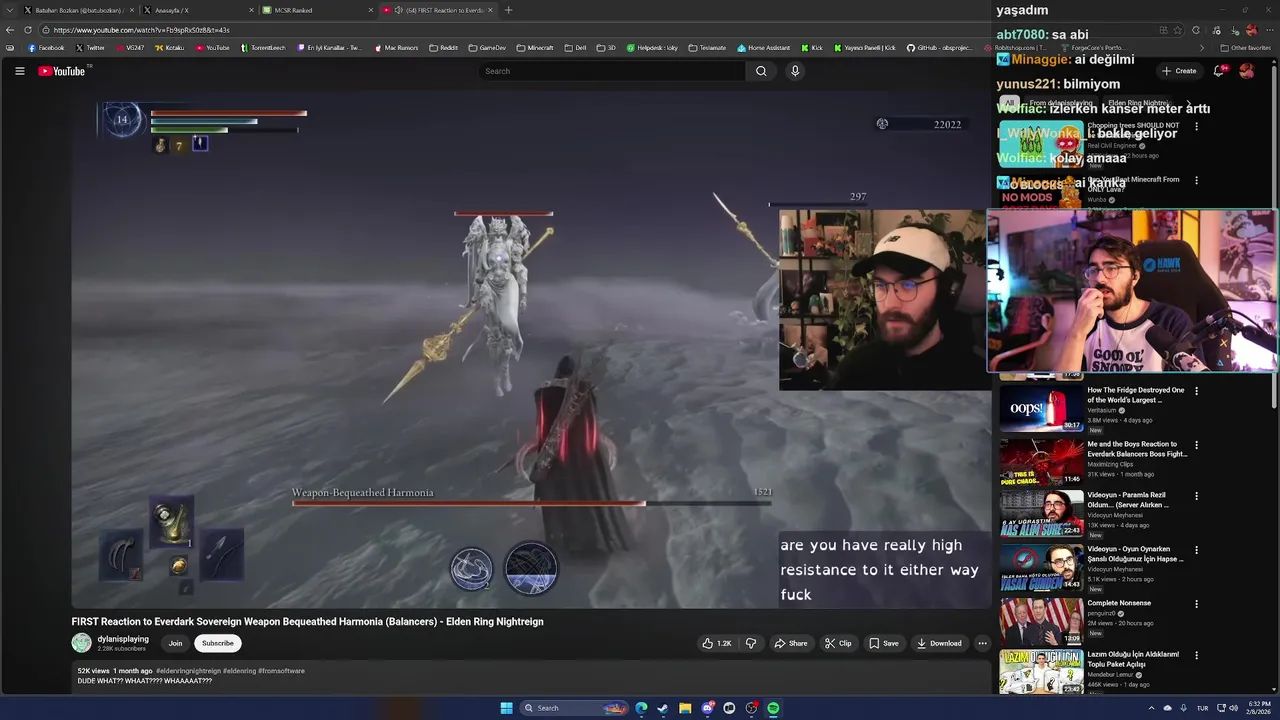1280x720 pixels.
Task: Open more actions ellipsis under video
Action: 982,643
